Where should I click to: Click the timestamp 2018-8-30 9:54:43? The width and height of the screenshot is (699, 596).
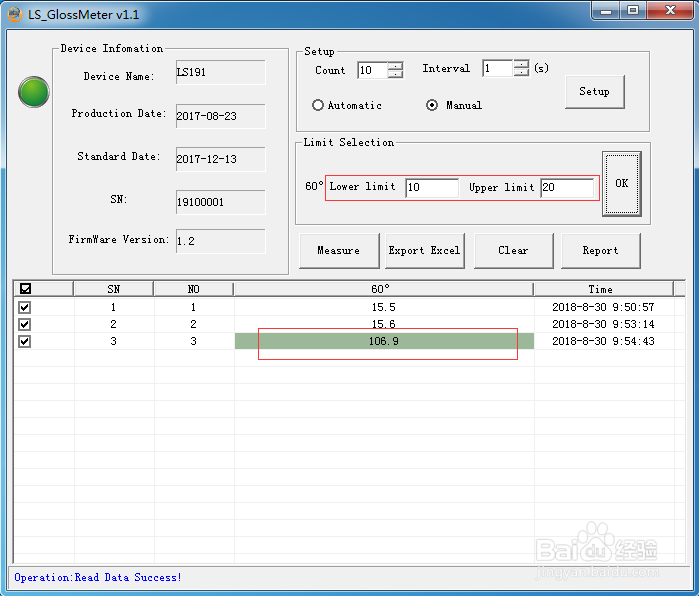point(603,341)
